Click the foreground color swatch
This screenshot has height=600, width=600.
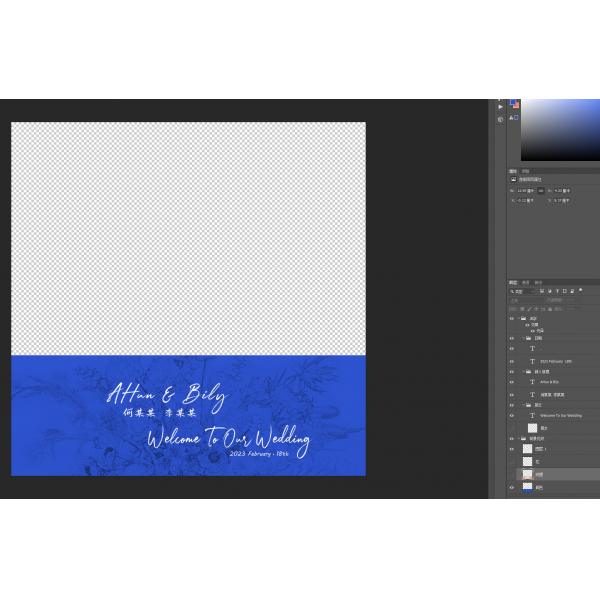pos(513,102)
